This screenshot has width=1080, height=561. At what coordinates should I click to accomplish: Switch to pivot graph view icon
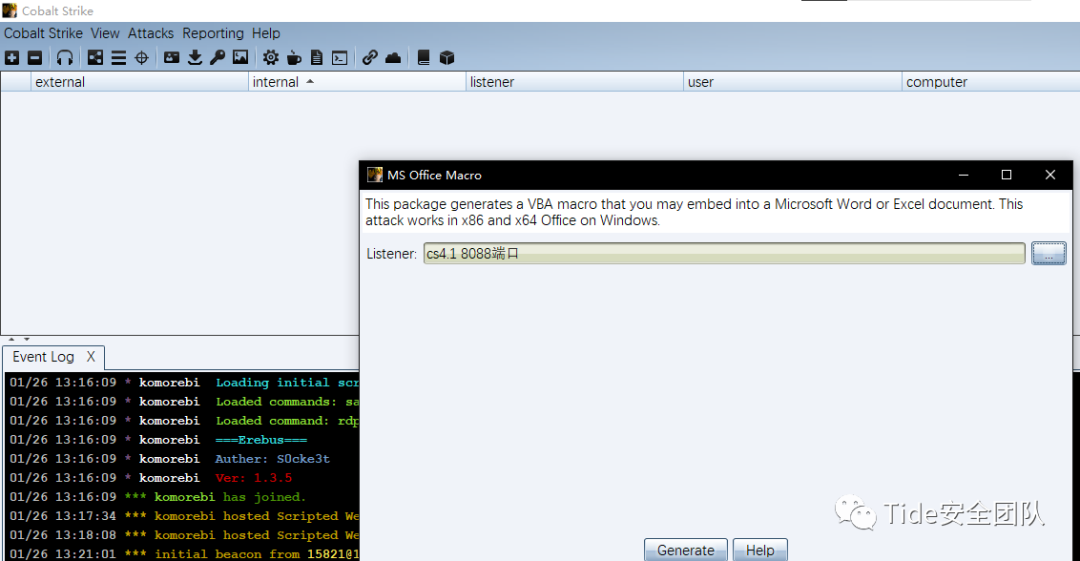coord(96,58)
